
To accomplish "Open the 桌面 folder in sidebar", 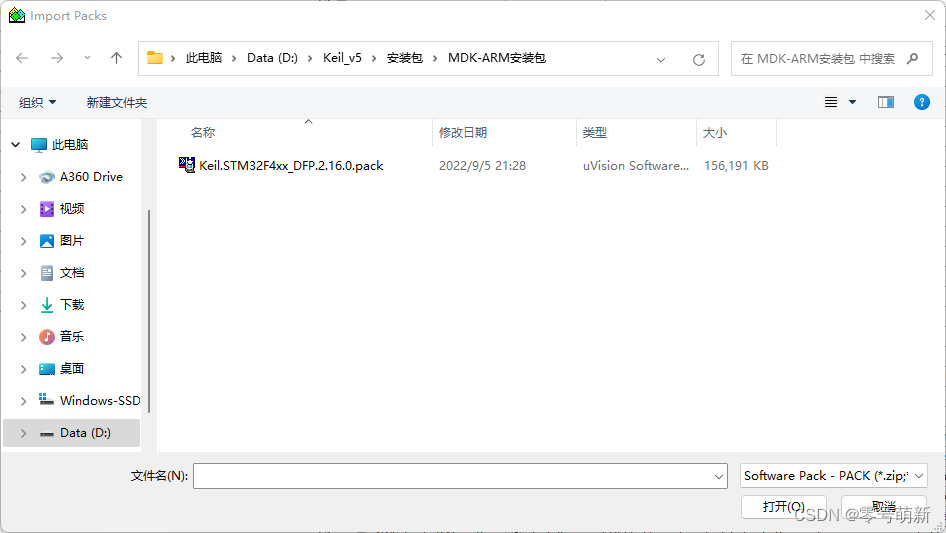I will point(72,369).
